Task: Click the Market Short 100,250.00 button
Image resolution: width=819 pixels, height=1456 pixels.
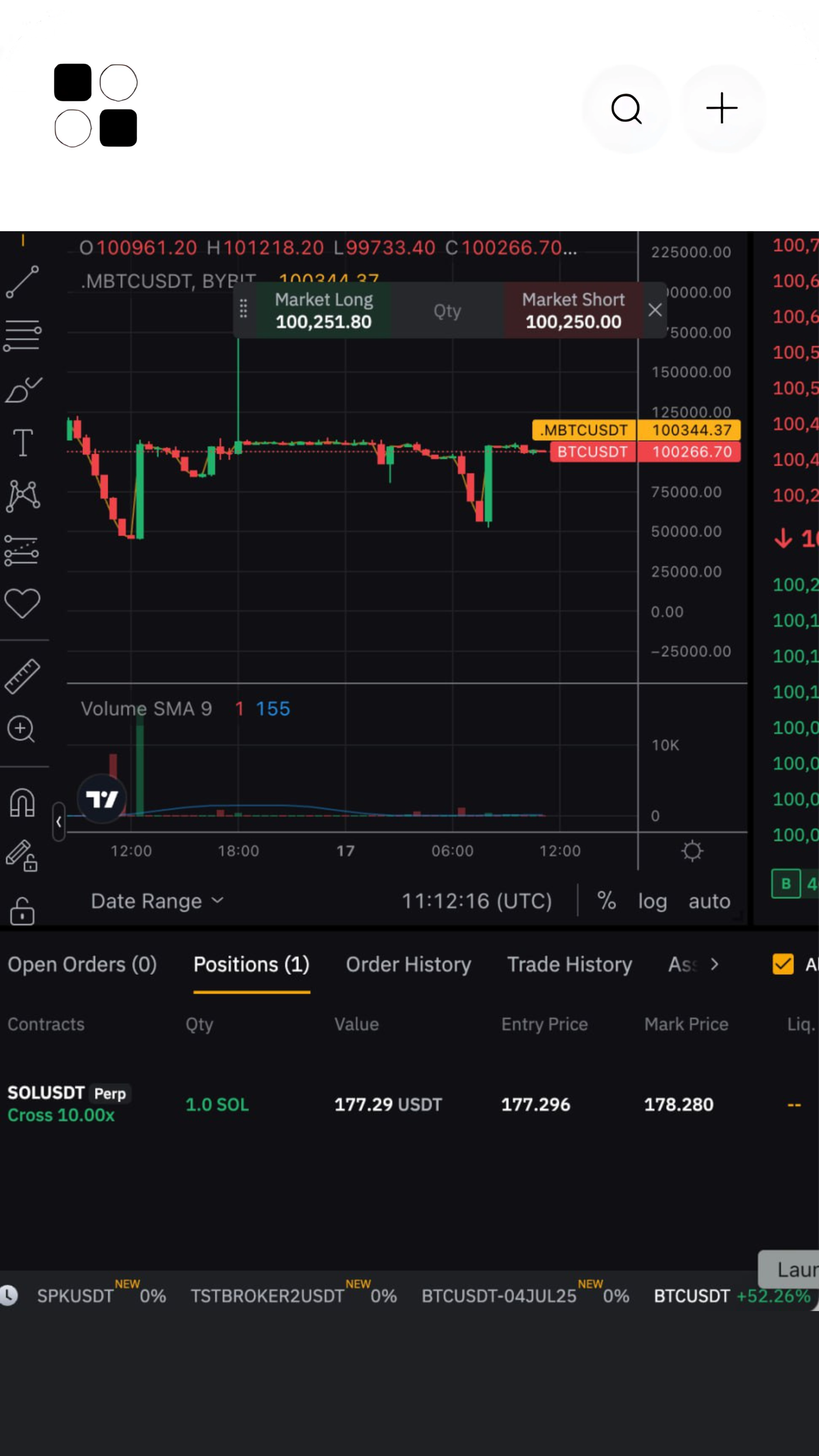Action: [x=573, y=310]
